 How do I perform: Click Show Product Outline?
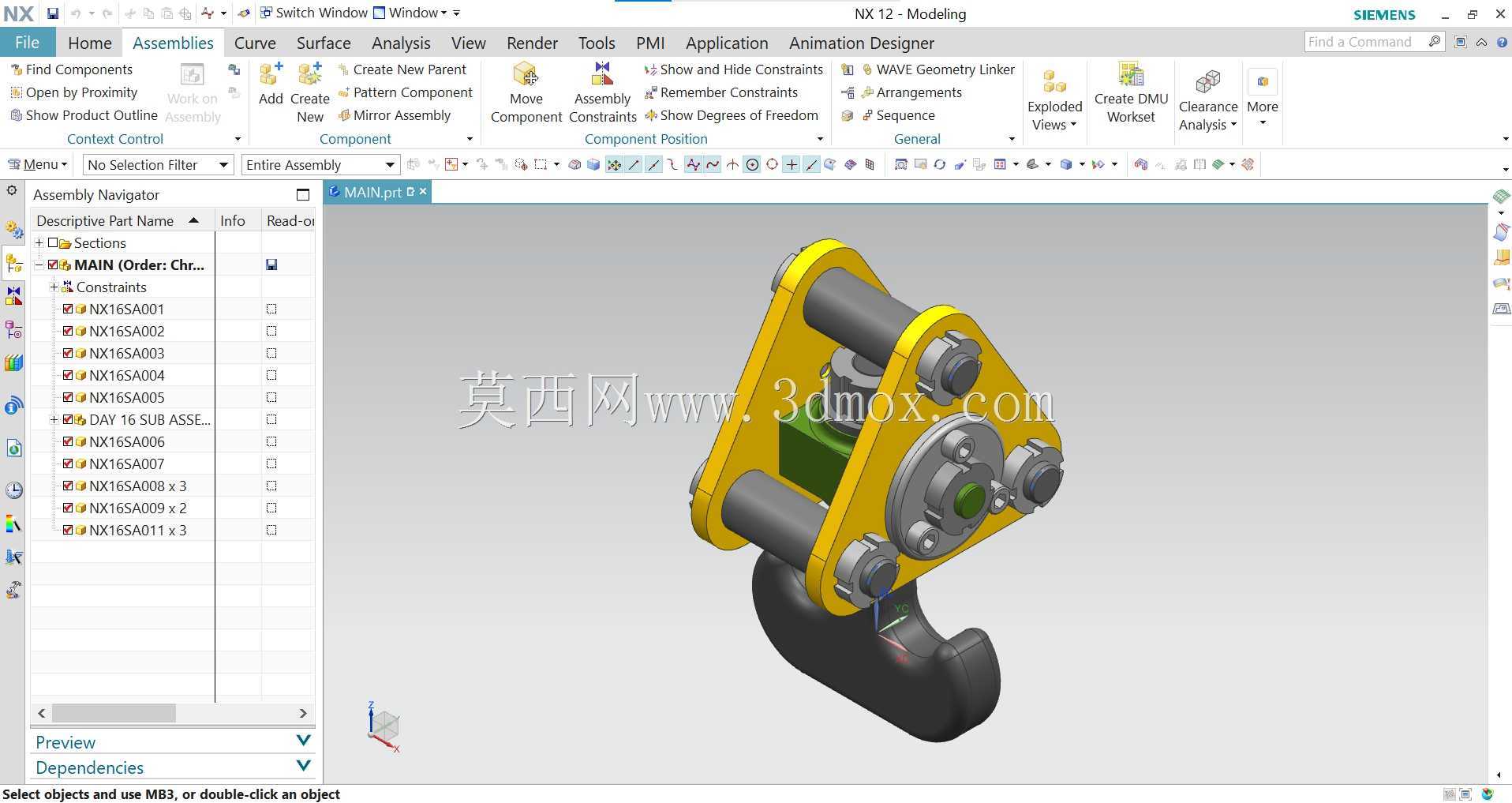tap(84, 115)
